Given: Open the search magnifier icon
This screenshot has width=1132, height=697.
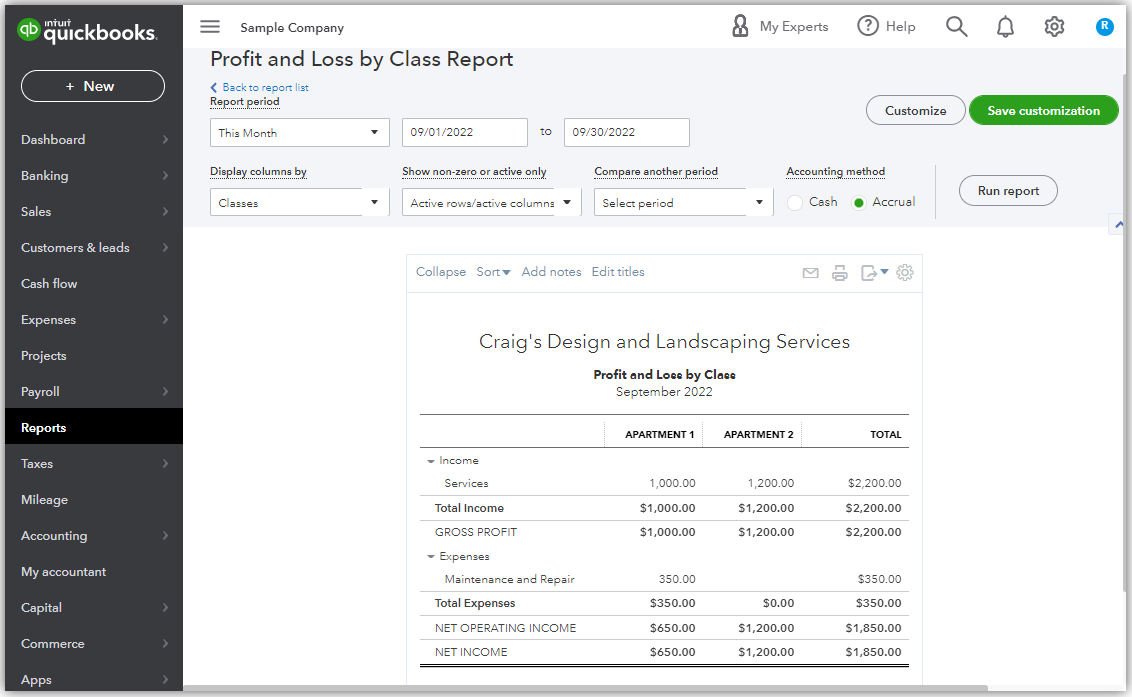Looking at the screenshot, I should (956, 27).
